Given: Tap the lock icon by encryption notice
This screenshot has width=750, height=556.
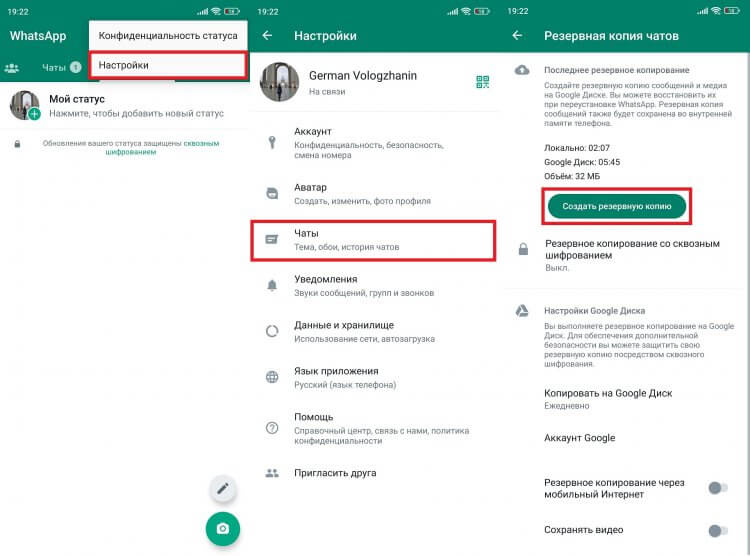Looking at the screenshot, I should point(17,144).
